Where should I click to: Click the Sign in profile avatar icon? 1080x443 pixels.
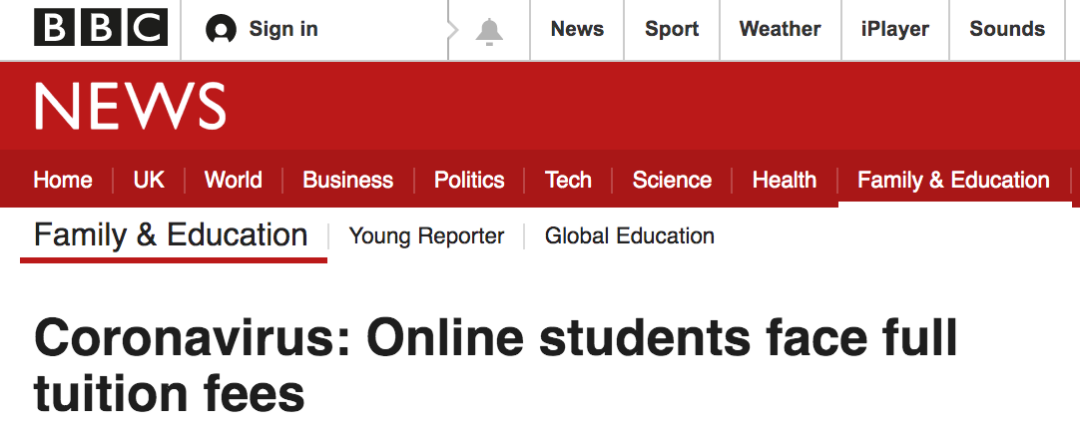click(221, 30)
